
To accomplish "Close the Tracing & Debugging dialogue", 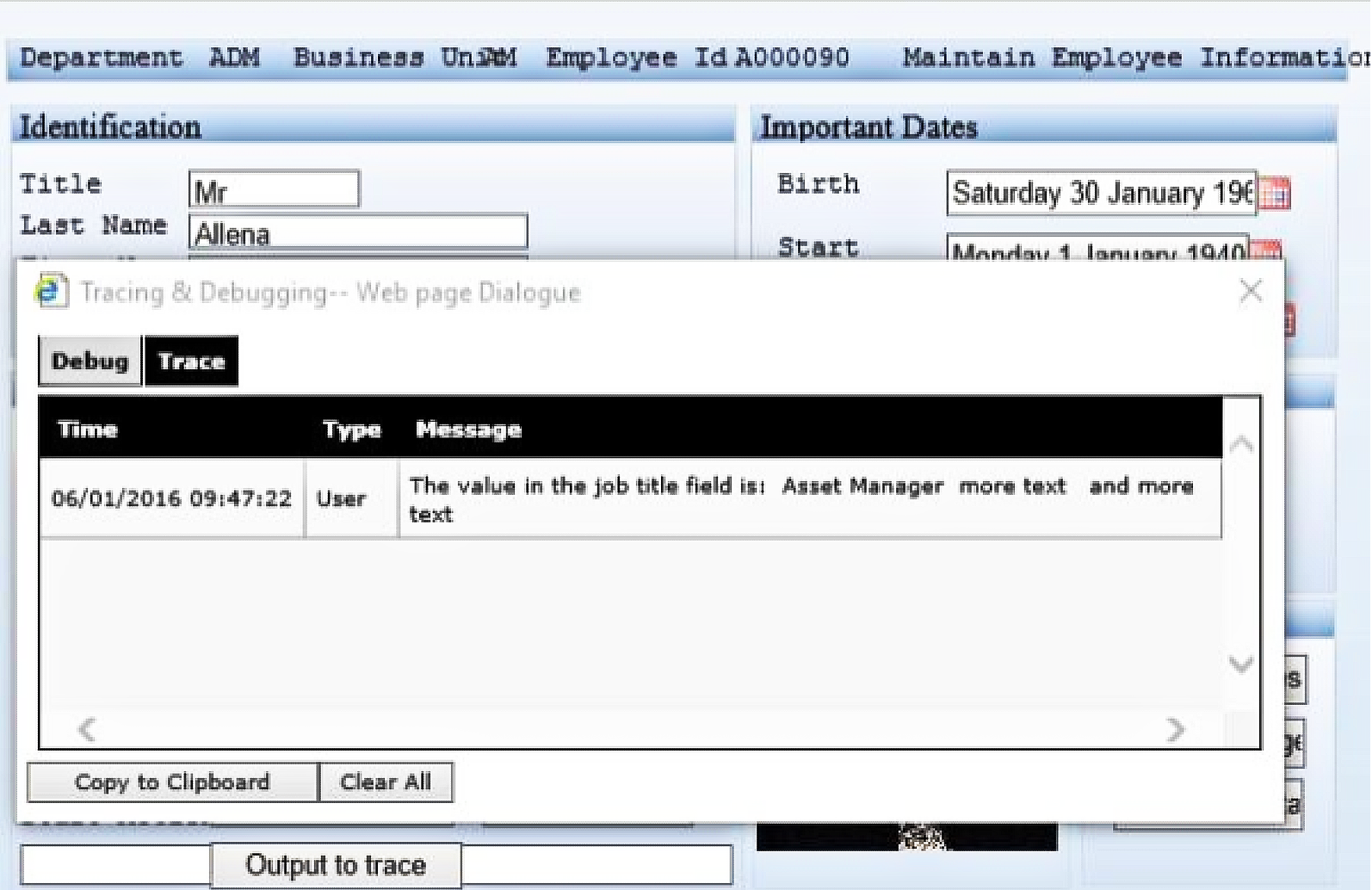I will tap(1251, 291).
